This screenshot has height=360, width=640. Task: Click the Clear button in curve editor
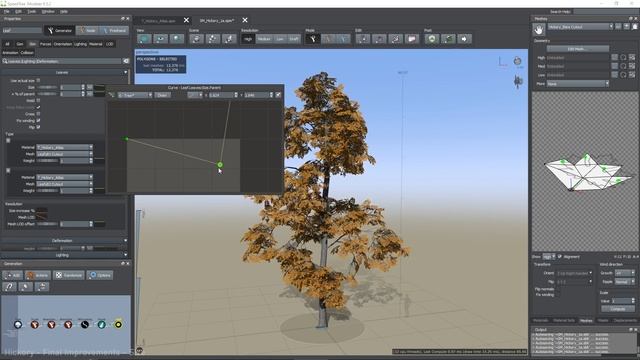[x=162, y=95]
